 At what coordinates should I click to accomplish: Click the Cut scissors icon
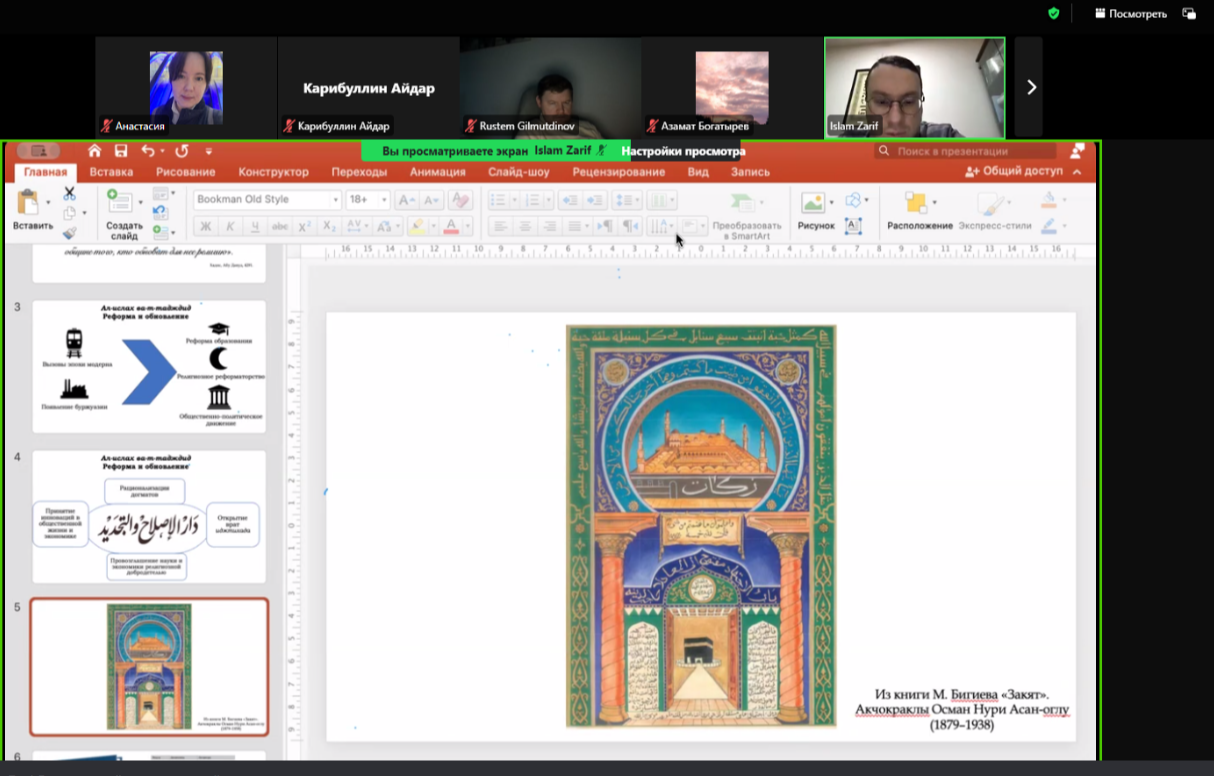[x=69, y=194]
